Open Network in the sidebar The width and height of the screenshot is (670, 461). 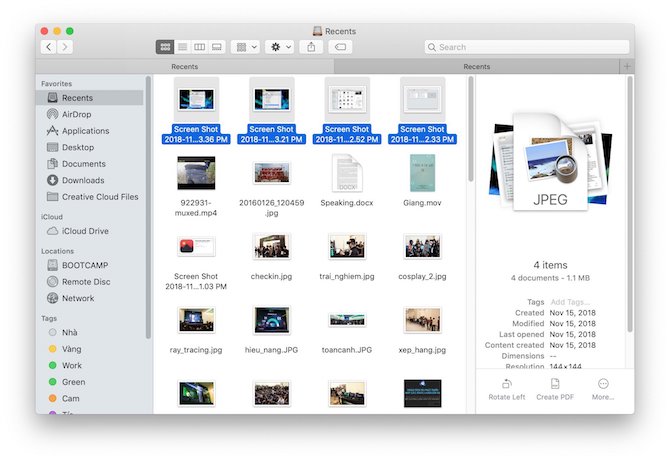[x=90, y=298]
